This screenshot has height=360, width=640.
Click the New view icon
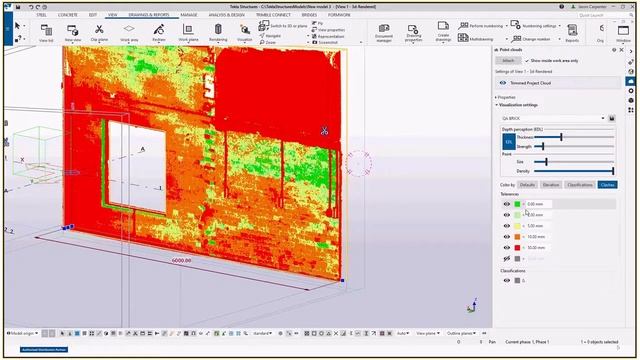coord(73,33)
